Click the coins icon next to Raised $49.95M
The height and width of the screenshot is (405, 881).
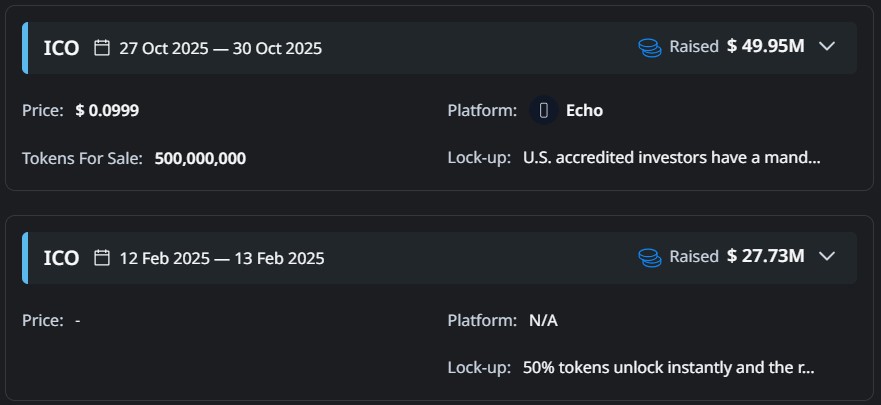tap(650, 47)
